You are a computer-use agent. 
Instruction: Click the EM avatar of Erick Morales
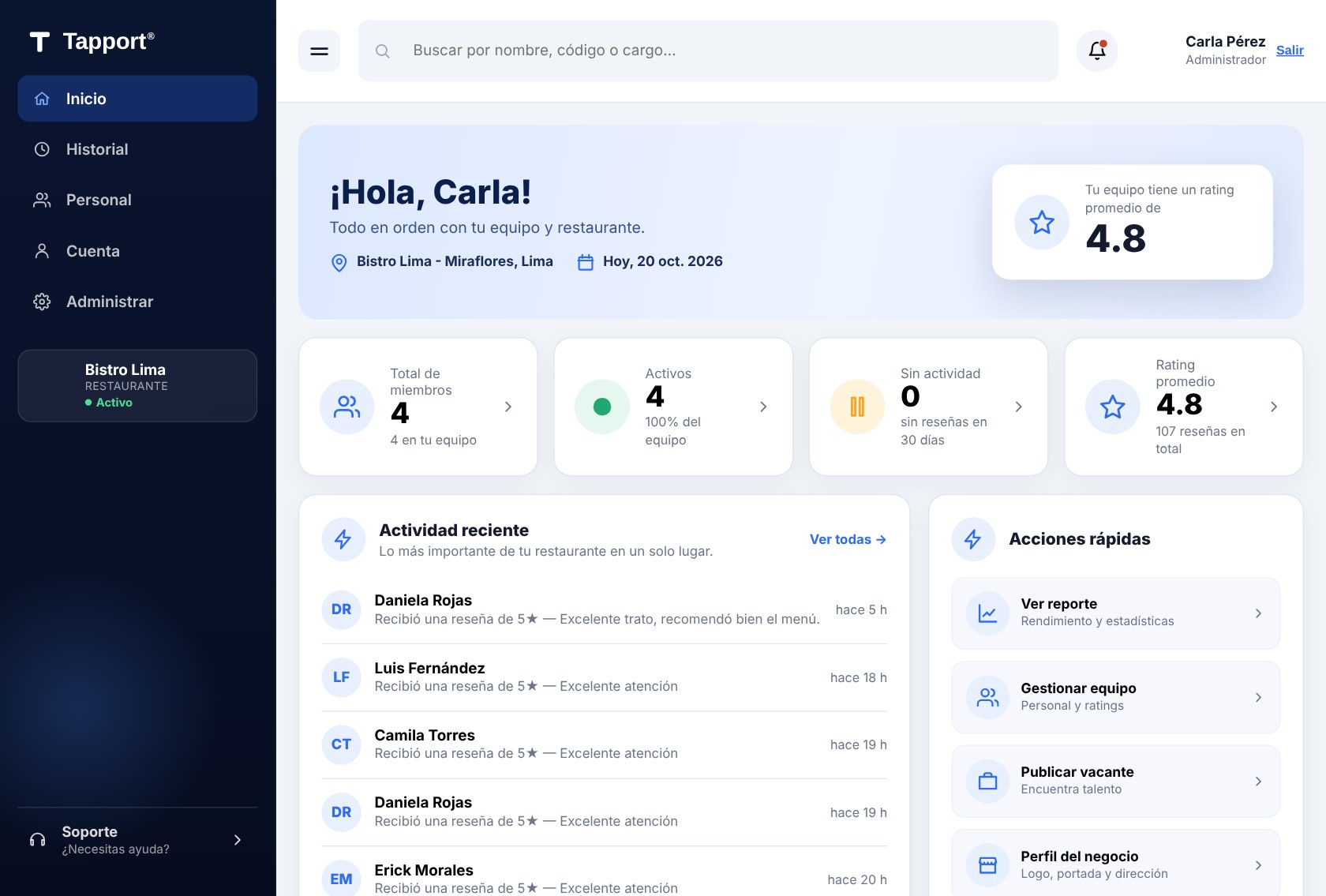pyautogui.click(x=342, y=879)
